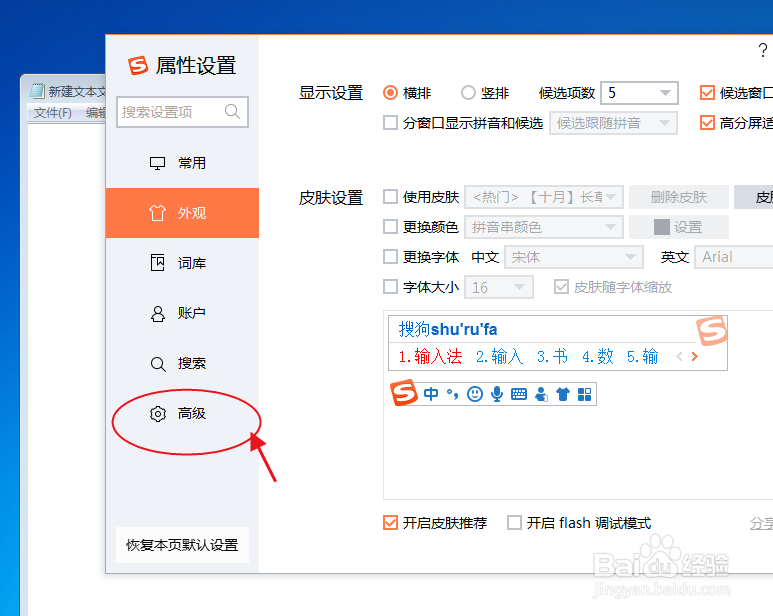Click candidate 5.输 in preview
773x616 pixels.
coord(642,356)
